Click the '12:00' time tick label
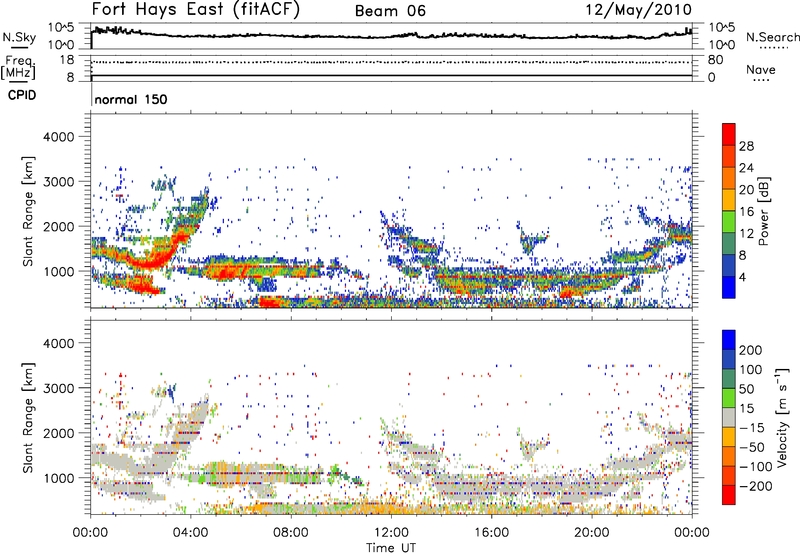 coord(391,533)
